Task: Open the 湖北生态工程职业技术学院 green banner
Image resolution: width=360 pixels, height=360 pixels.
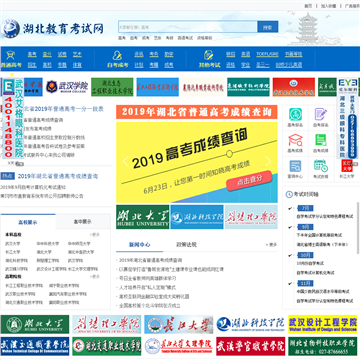Action: pos(112,87)
